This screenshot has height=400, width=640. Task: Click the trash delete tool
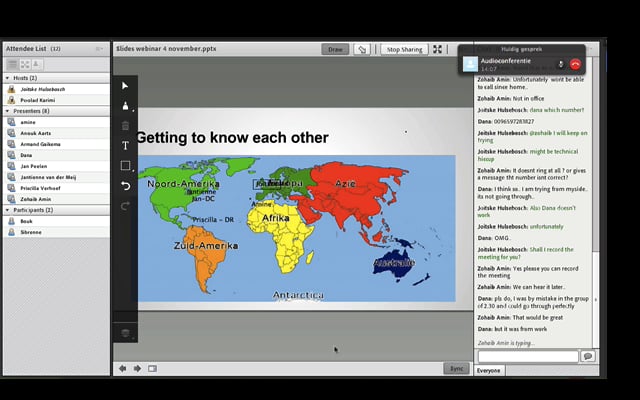pyautogui.click(x=125, y=126)
